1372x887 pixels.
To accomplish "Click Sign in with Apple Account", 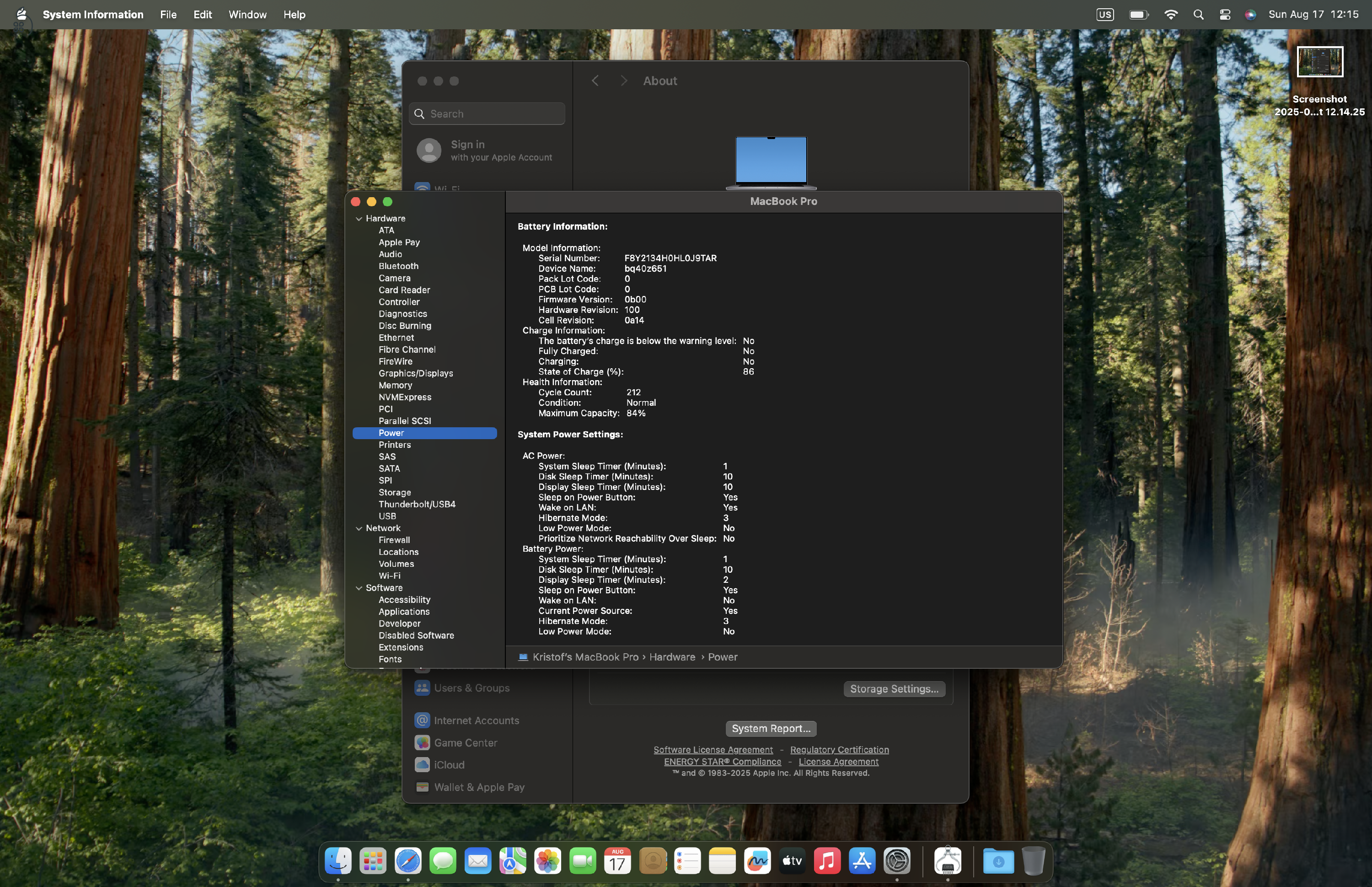I will click(485, 151).
